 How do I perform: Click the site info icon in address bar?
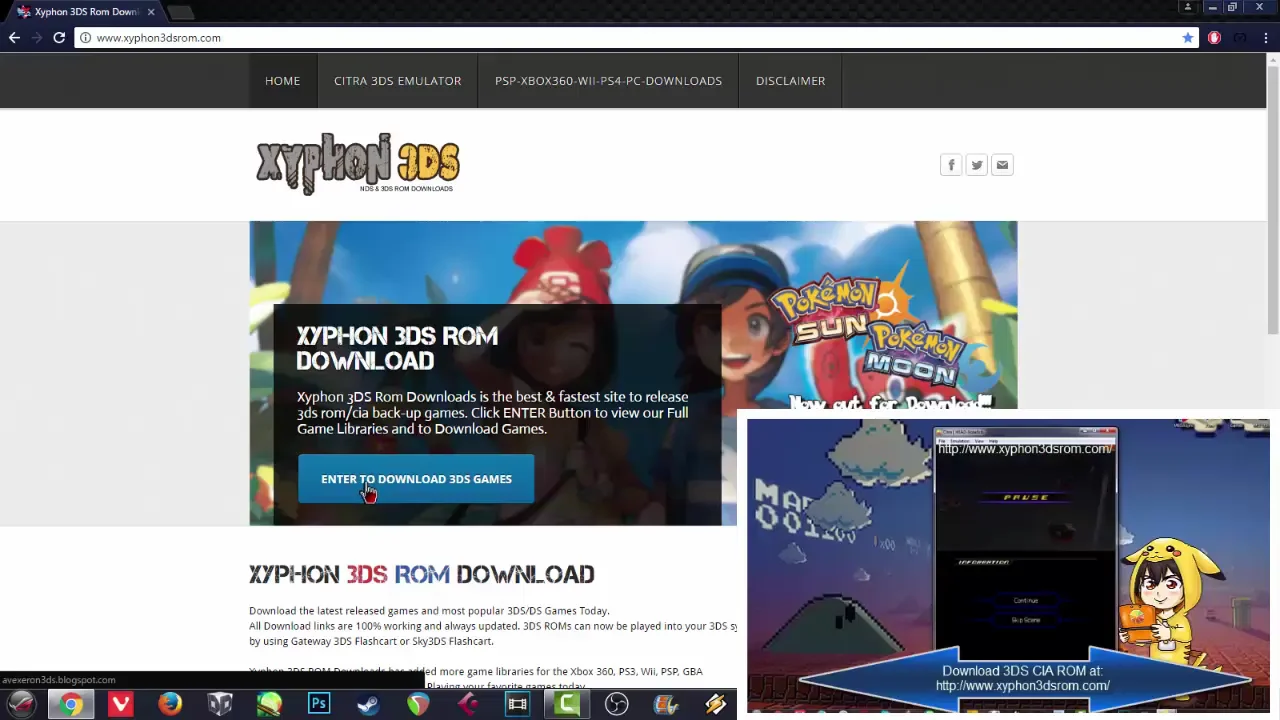point(85,38)
